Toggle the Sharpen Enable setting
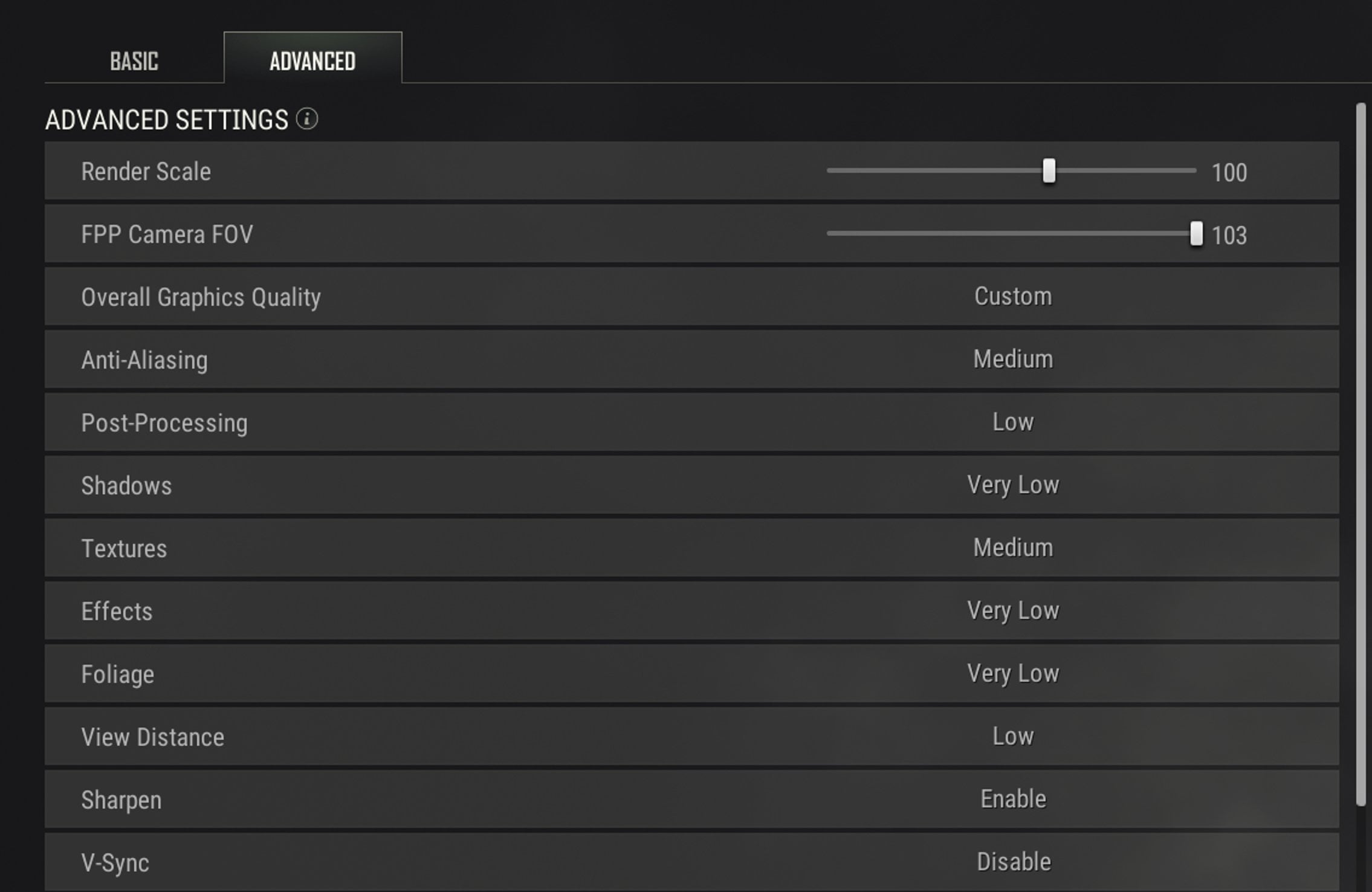The image size is (1372, 892). 1012,799
